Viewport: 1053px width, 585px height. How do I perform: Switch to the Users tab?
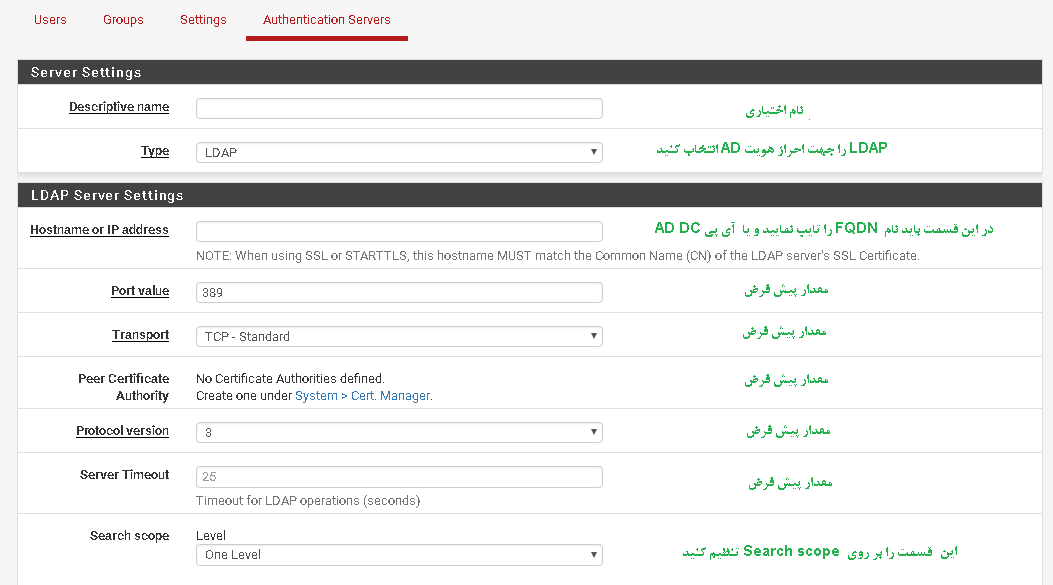[x=50, y=20]
